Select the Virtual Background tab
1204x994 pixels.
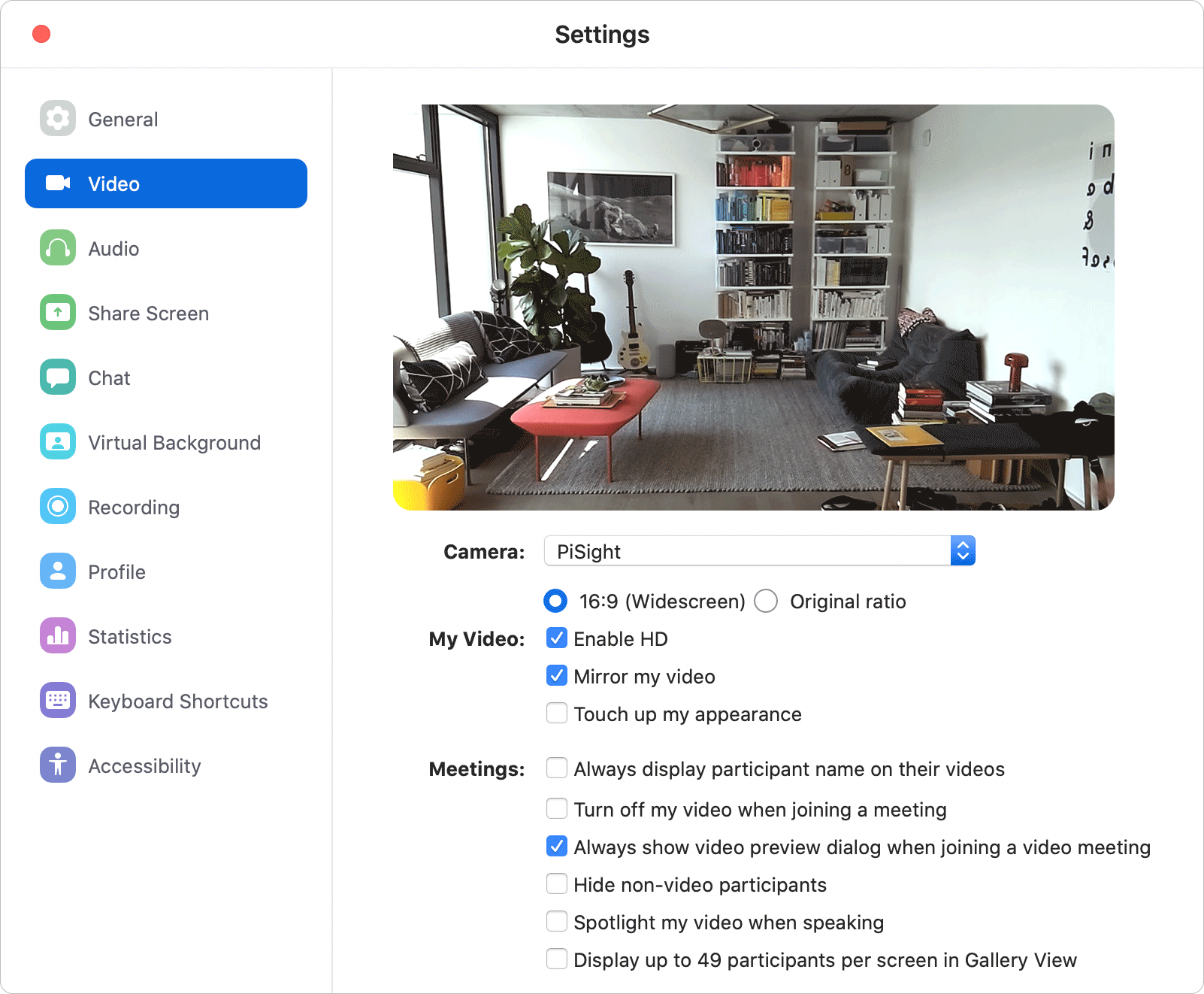[166, 442]
